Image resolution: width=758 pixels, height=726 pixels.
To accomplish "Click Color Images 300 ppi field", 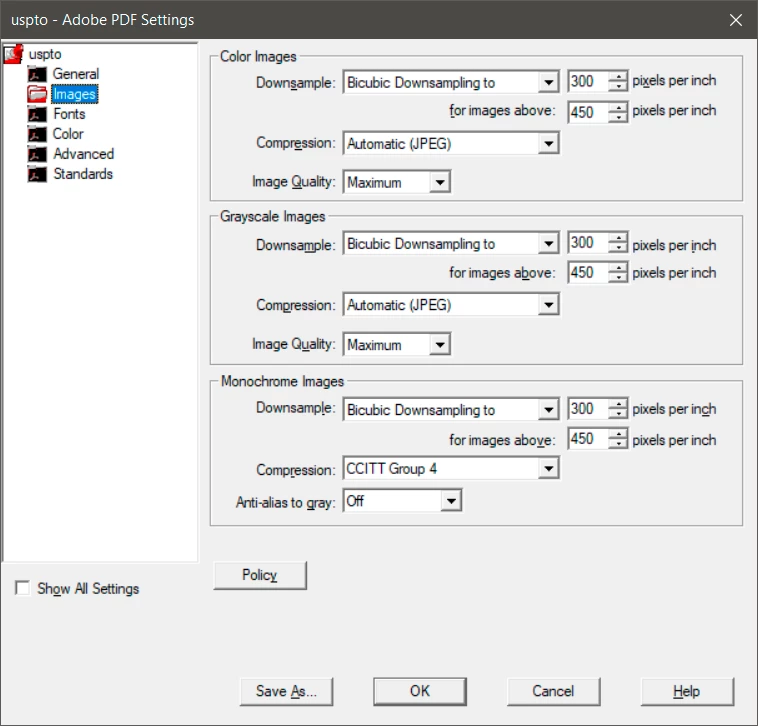I will [x=588, y=81].
